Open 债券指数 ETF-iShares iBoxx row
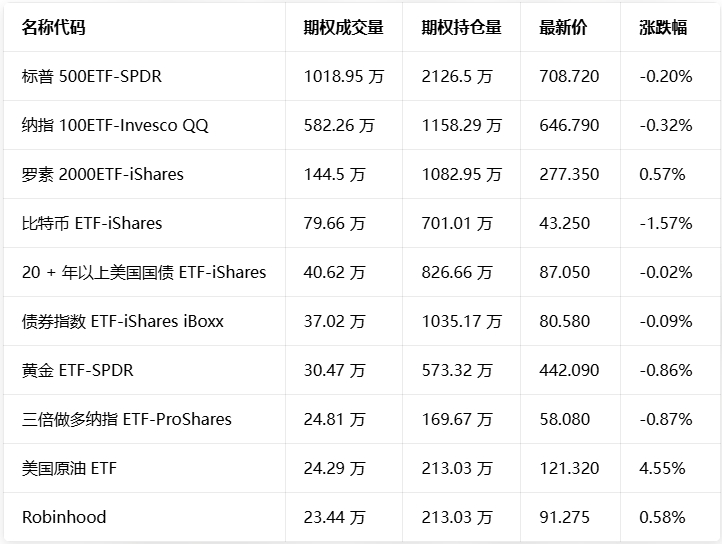The image size is (722, 544). pos(122,321)
